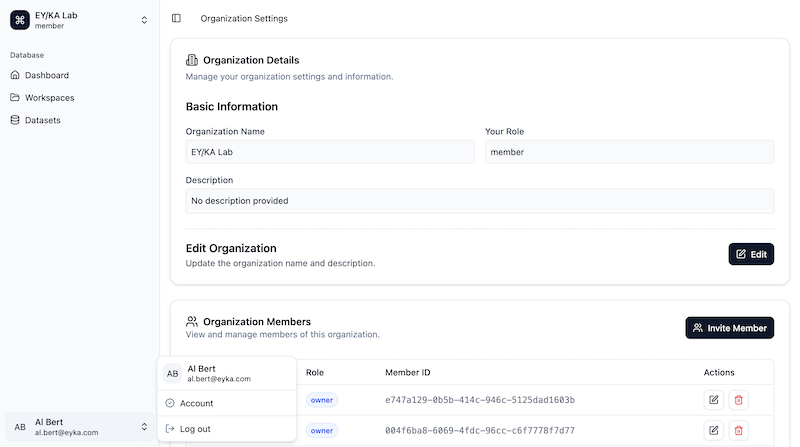
Task: Collapse the Al Bert user menu chevron
Action: (x=144, y=427)
